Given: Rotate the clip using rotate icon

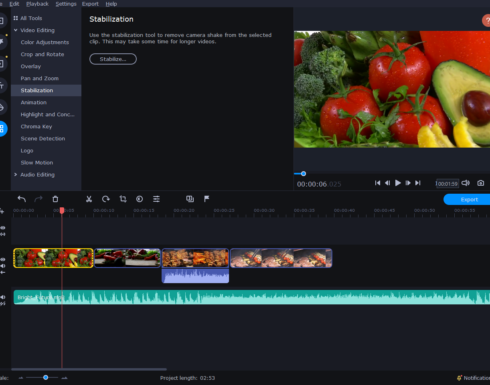Looking at the screenshot, I should [x=106, y=199].
